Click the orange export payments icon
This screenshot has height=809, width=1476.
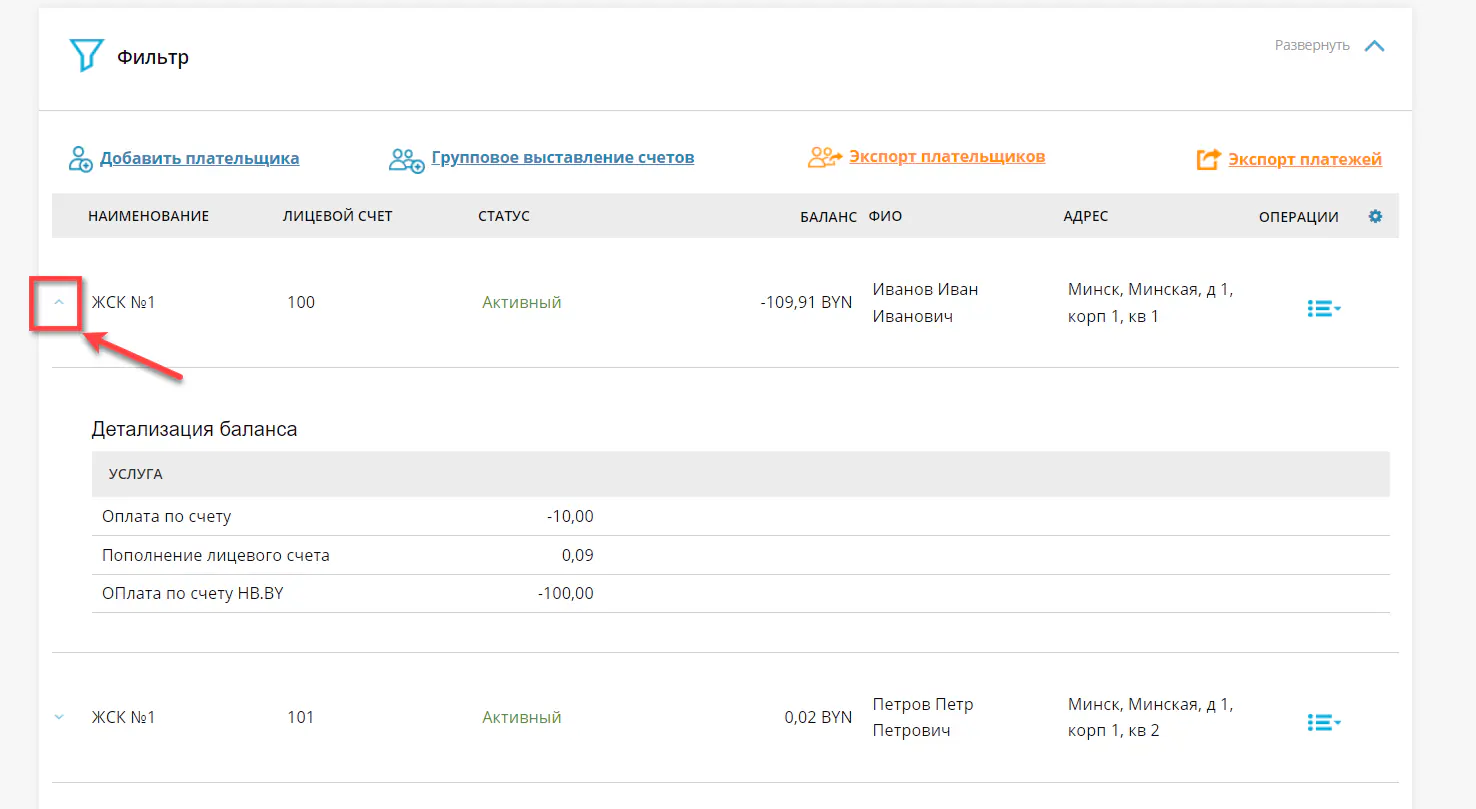(1208, 160)
